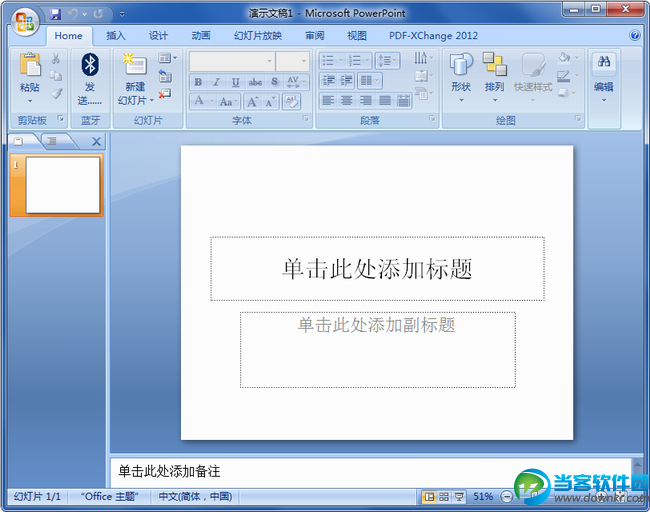
Task: Click the Copy icon in clipboard group
Action: click(x=56, y=75)
